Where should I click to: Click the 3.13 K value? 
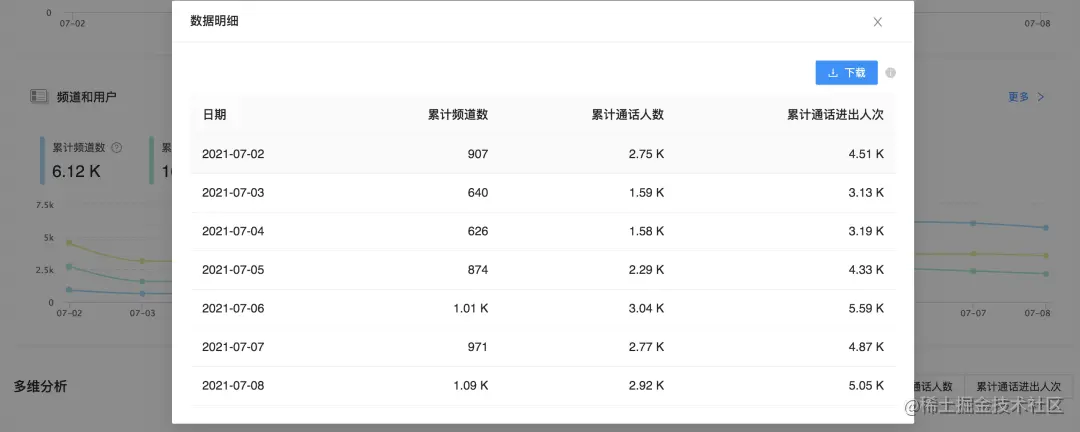[x=866, y=193]
